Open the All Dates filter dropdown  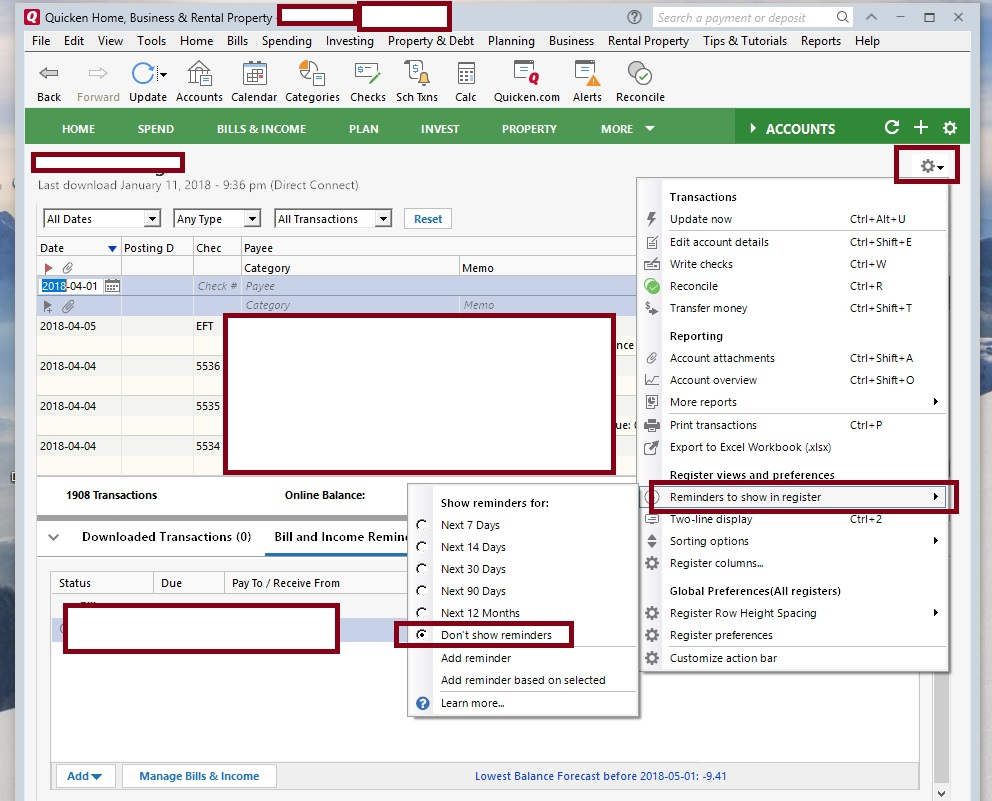[x=101, y=219]
